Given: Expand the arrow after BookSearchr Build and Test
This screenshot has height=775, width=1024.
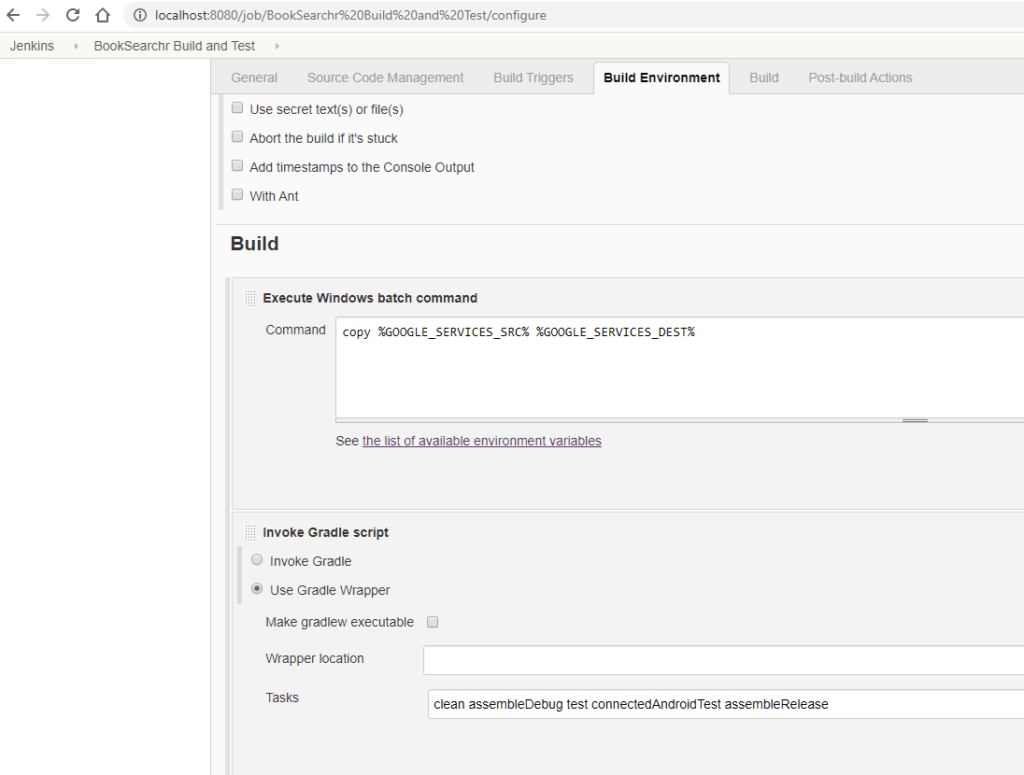Looking at the screenshot, I should (277, 46).
